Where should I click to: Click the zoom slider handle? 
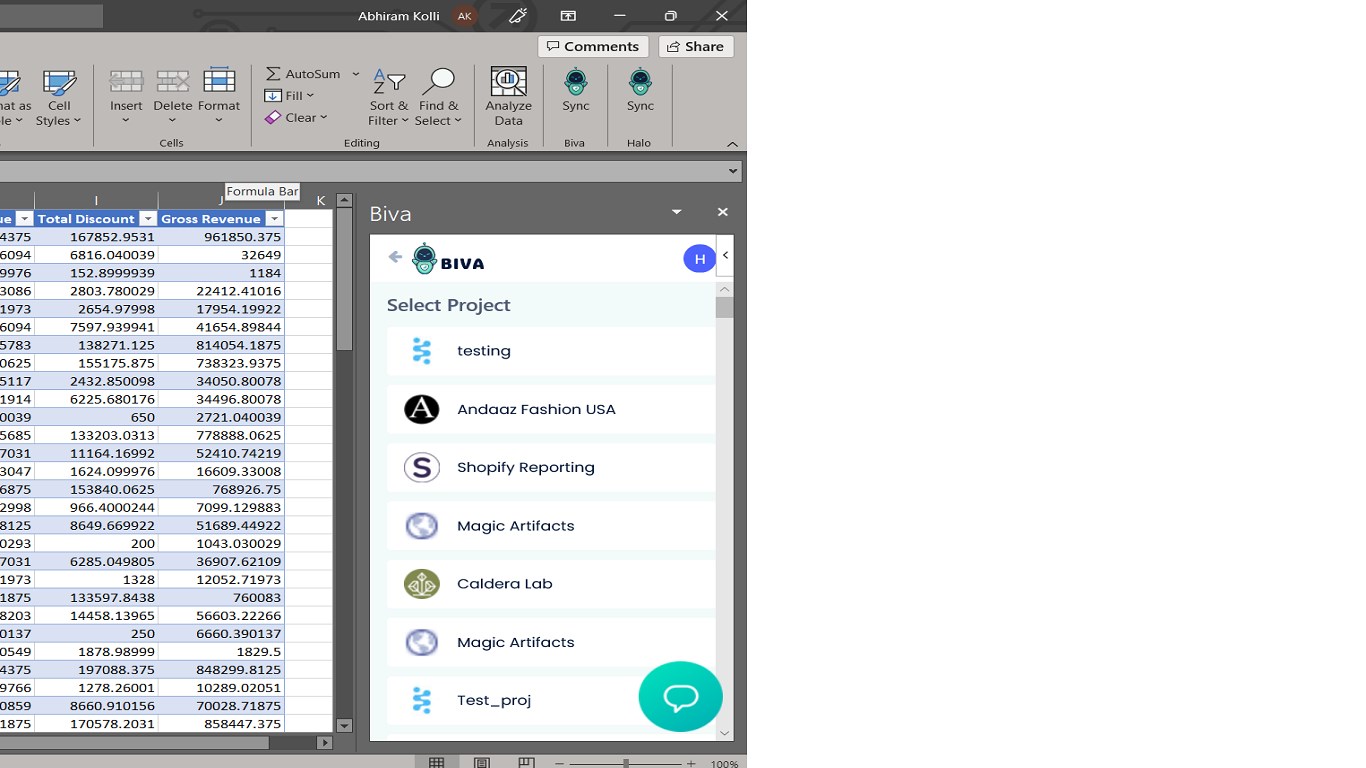[626, 764]
